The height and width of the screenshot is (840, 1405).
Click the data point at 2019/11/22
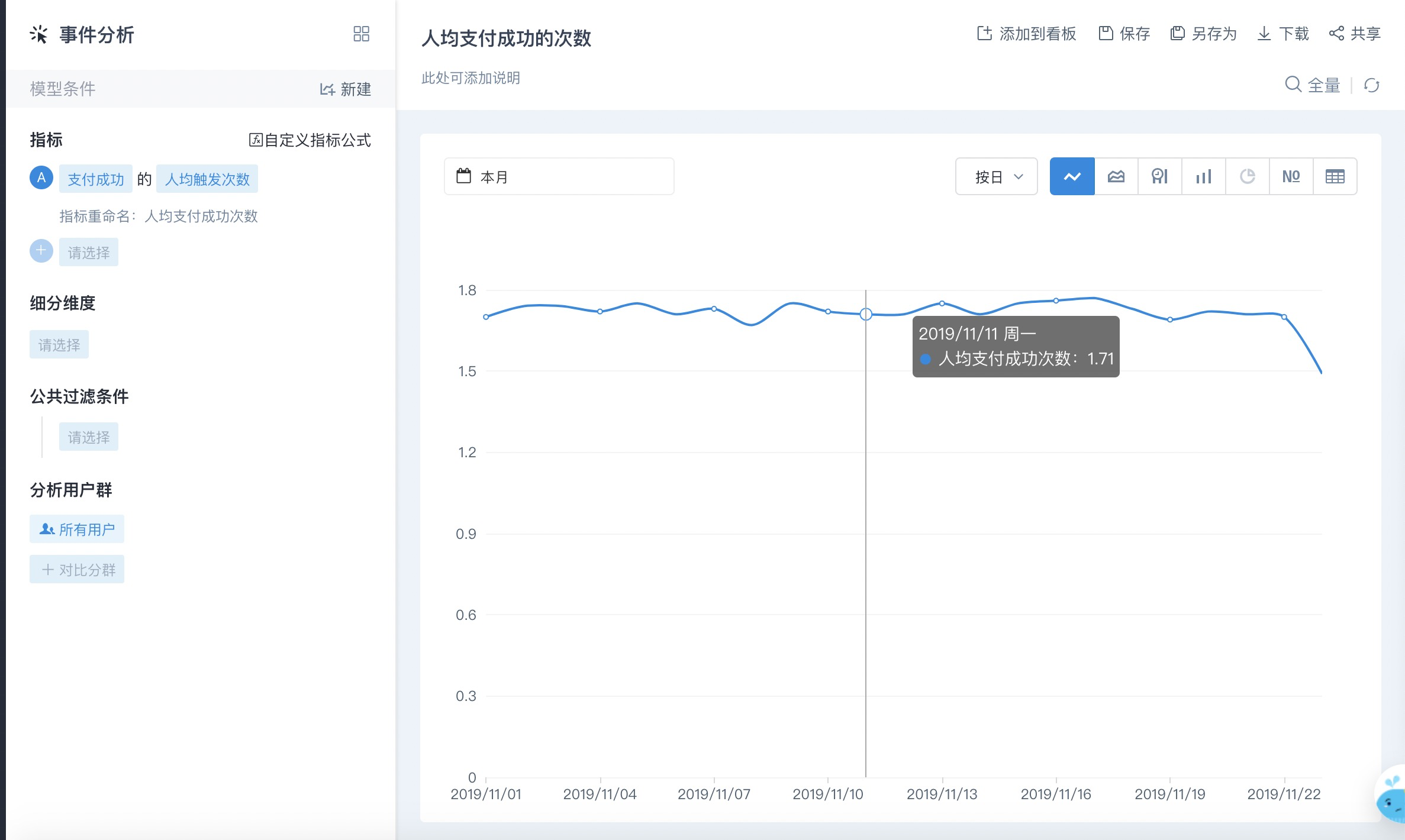(x=1284, y=317)
